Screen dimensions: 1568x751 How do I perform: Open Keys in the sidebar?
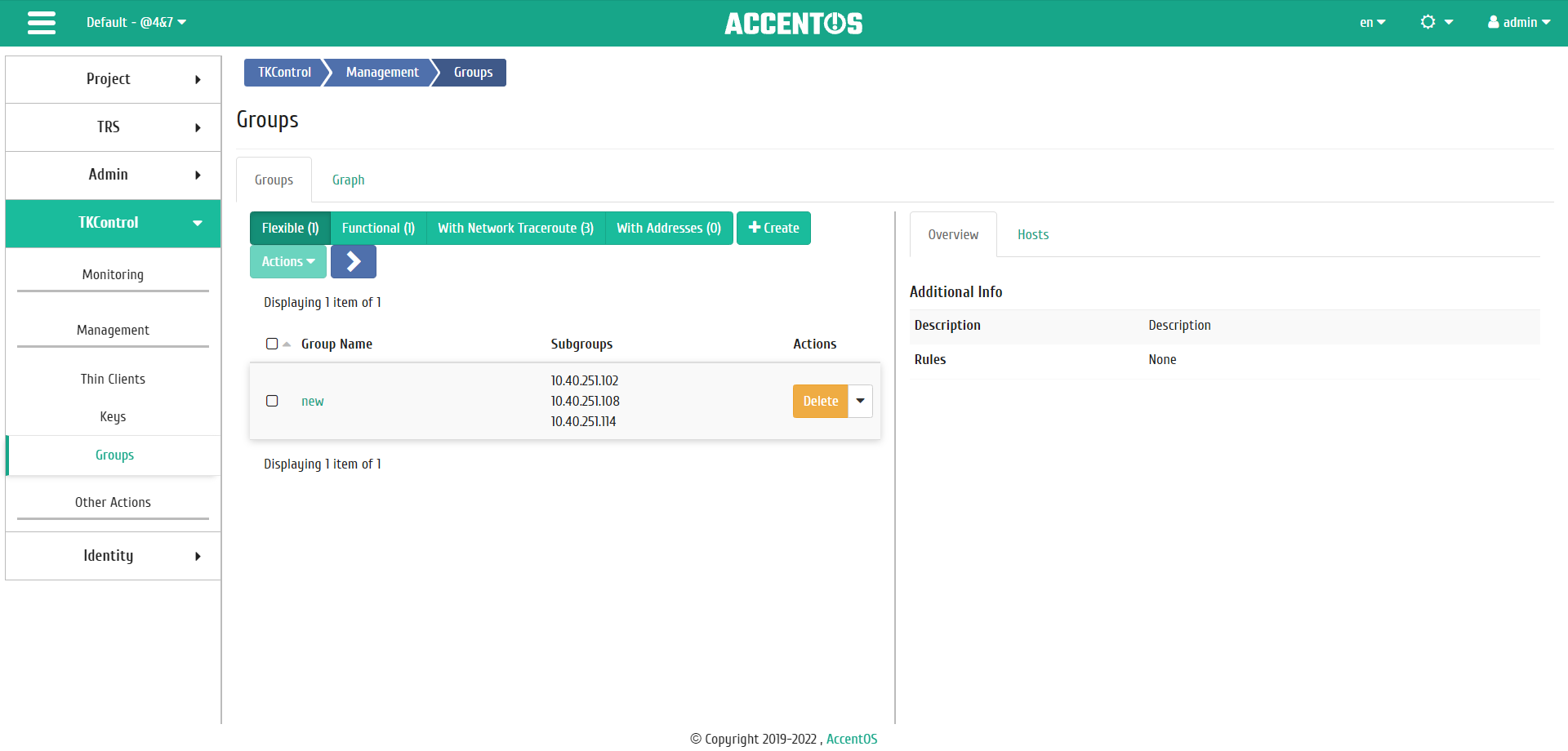click(x=113, y=417)
